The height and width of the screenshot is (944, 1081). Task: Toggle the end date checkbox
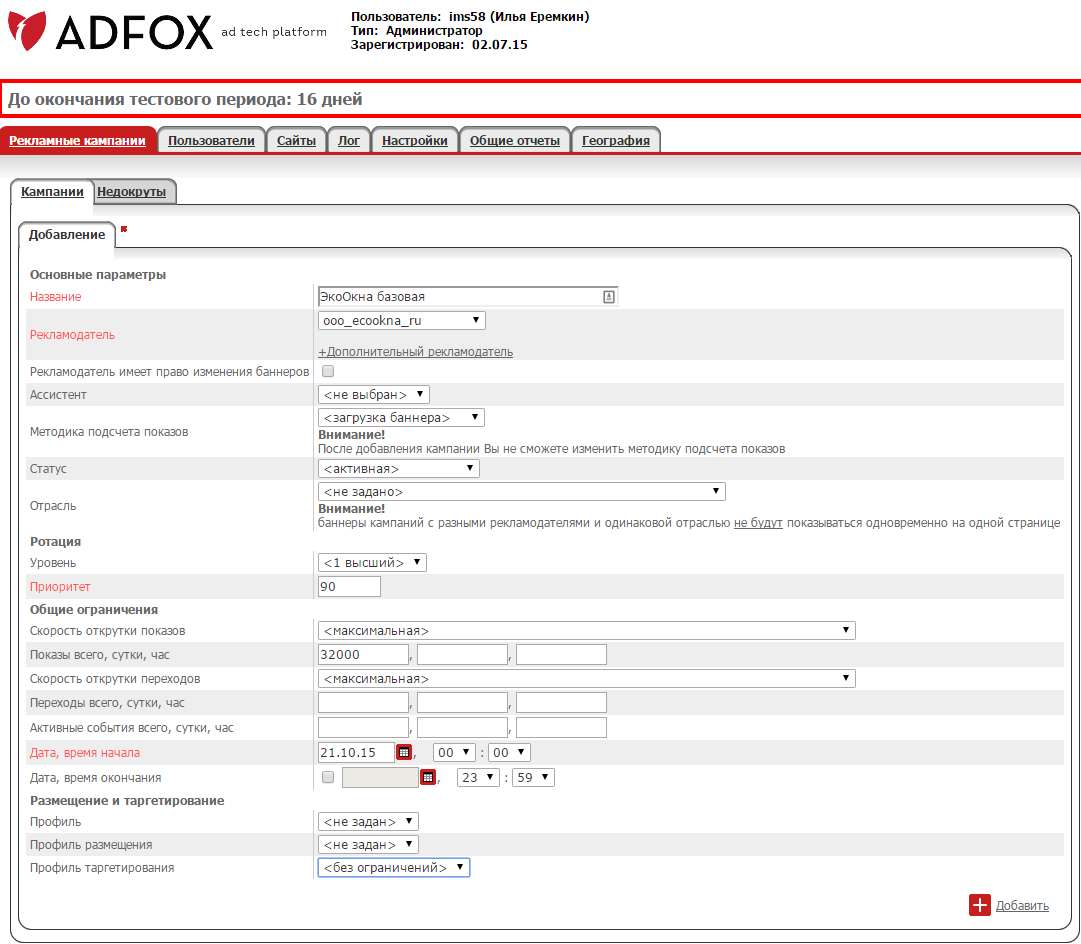(x=328, y=777)
